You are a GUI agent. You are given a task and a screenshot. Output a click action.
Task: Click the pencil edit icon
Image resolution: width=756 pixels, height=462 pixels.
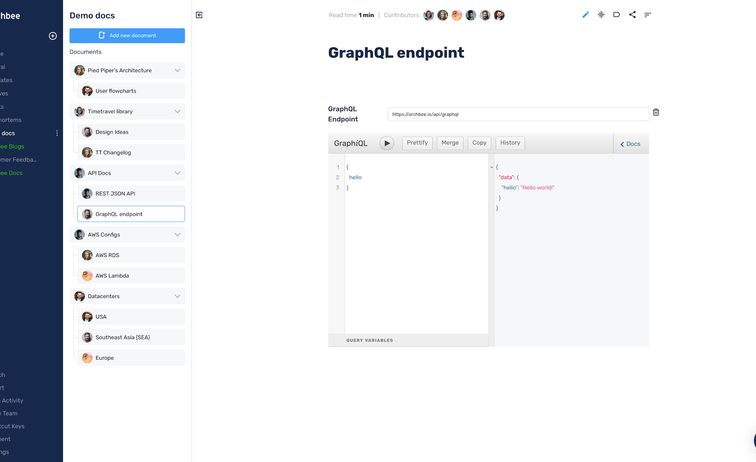point(586,15)
